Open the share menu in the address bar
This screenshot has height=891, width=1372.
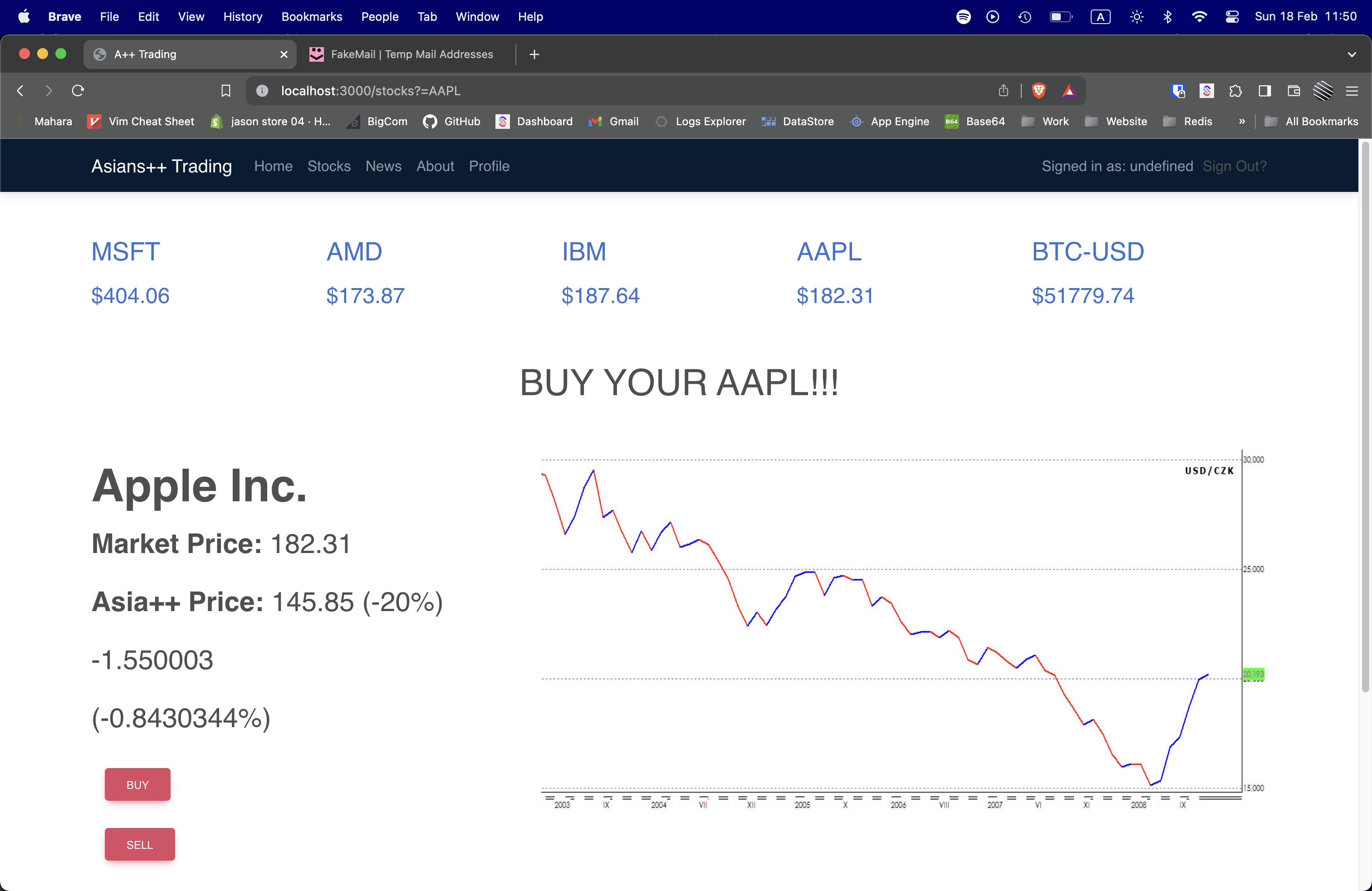pos(1004,90)
